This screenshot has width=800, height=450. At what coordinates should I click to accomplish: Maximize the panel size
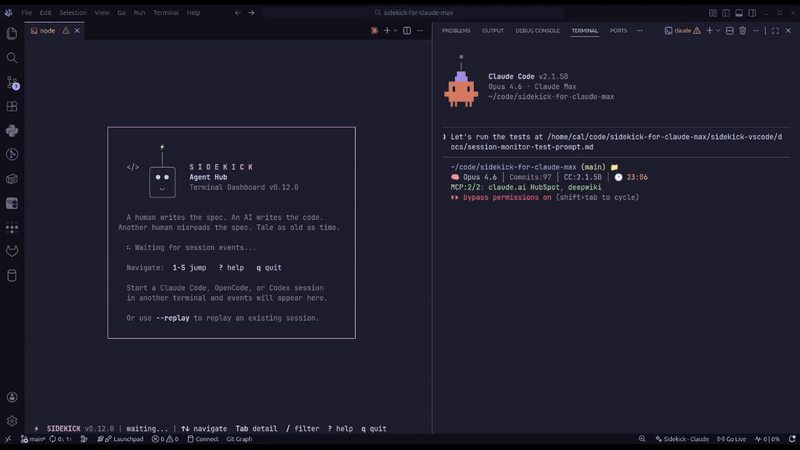(775, 31)
